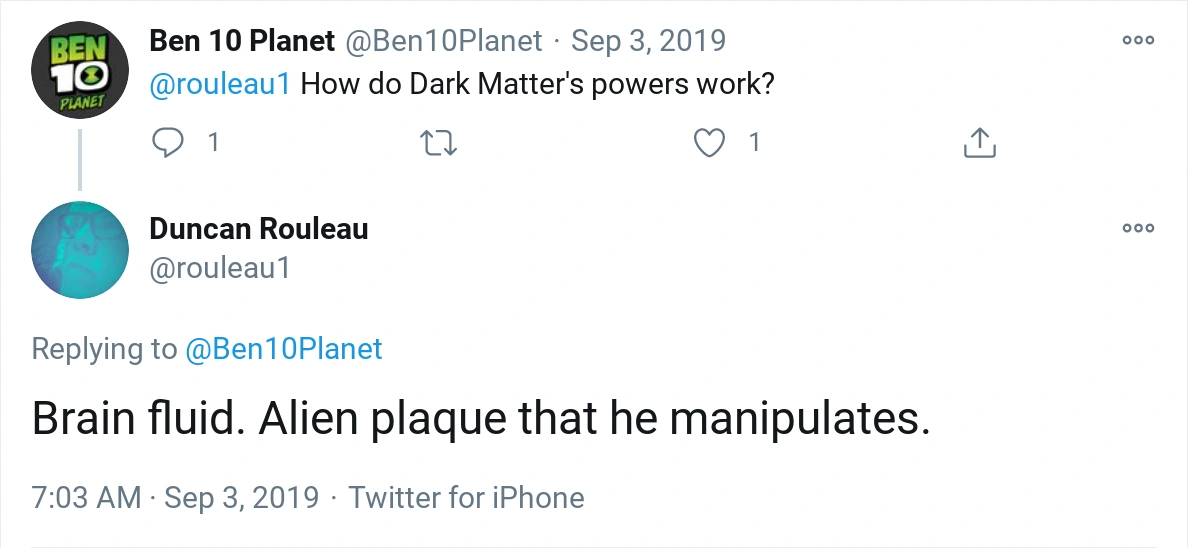1188x548 pixels.
Task: Open the Sep 3, 2019 date link in the header
Action: [648, 41]
